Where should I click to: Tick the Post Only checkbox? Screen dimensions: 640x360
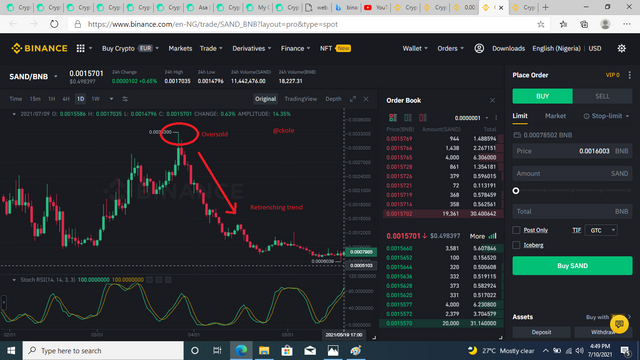tap(516, 230)
